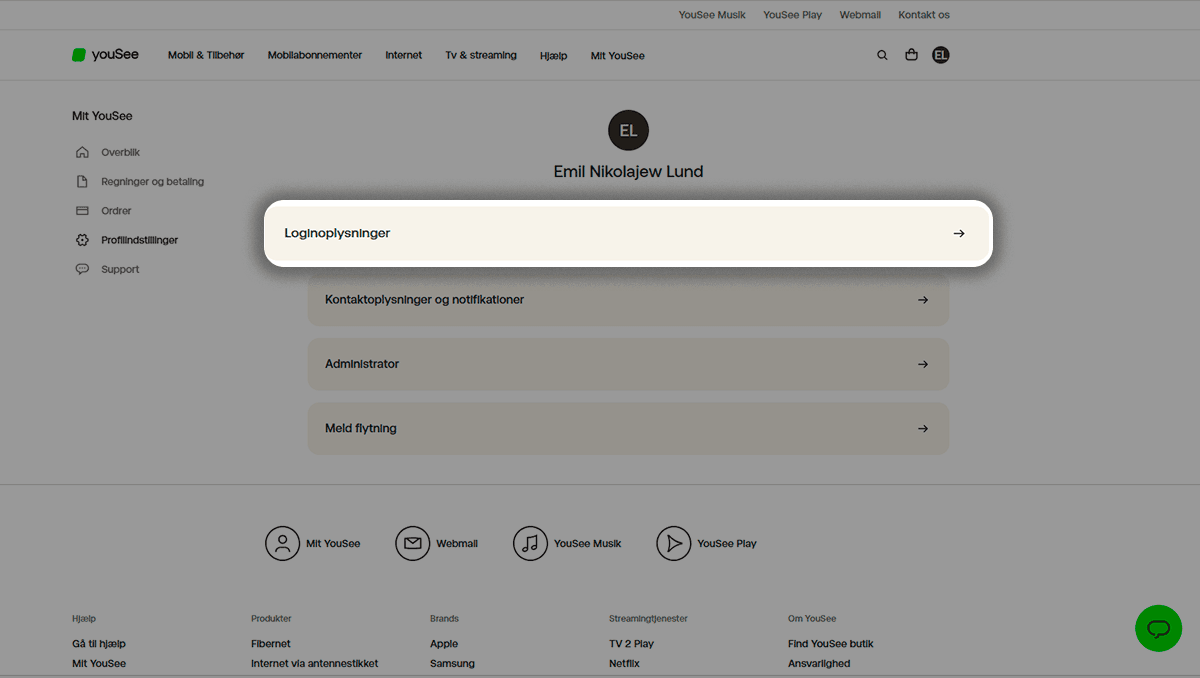1200x678 pixels.
Task: Click the Ordrer card icon in sidebar
Action: click(82, 211)
